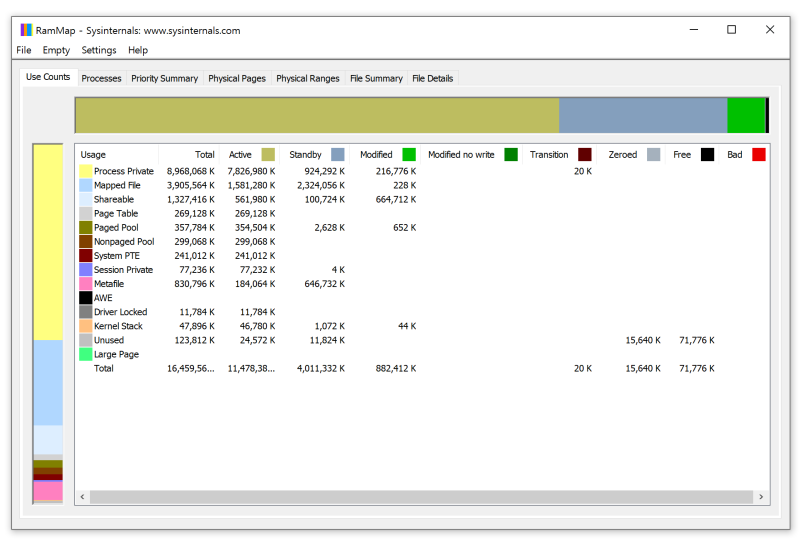Click the horizontal scrollbar right arrow
Screen dimensions: 800x548
pyautogui.click(x=761, y=497)
